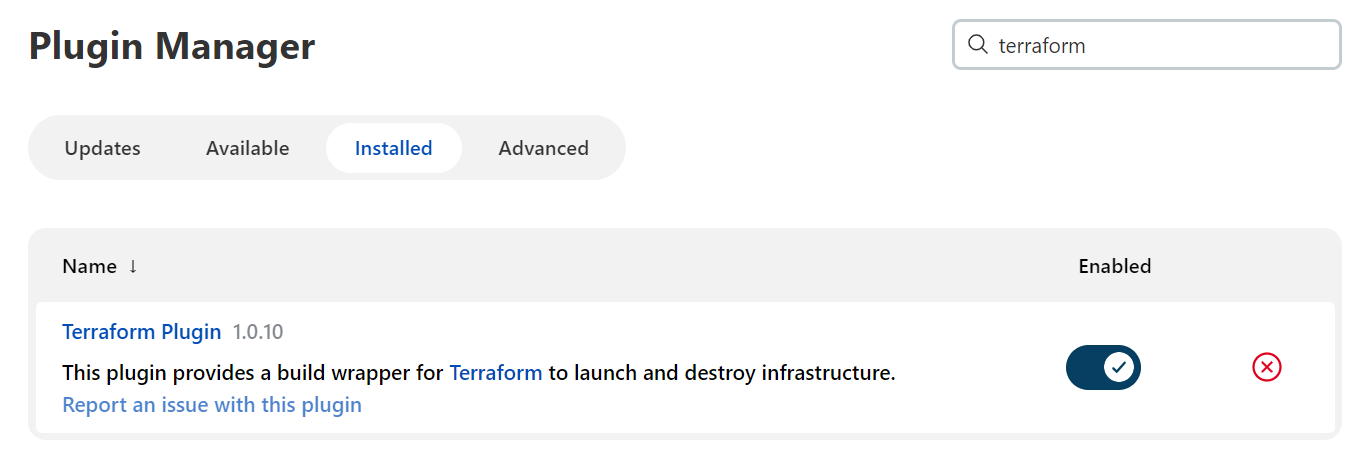Click the checkmark knob on the Enabled switch
Image resolution: width=1361 pixels, height=459 pixels.
(x=1119, y=368)
